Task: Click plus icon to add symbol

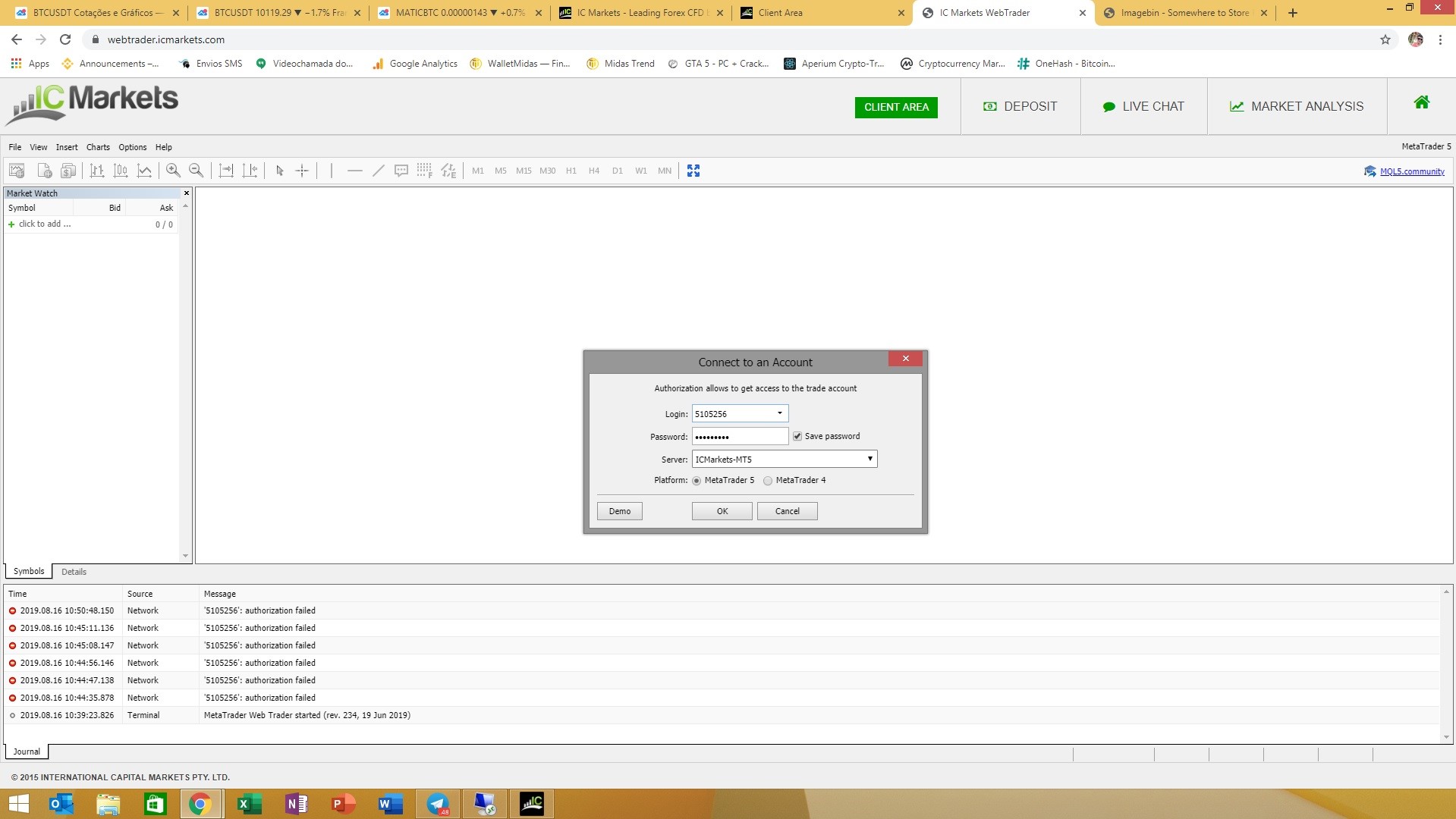Action: coord(11,224)
